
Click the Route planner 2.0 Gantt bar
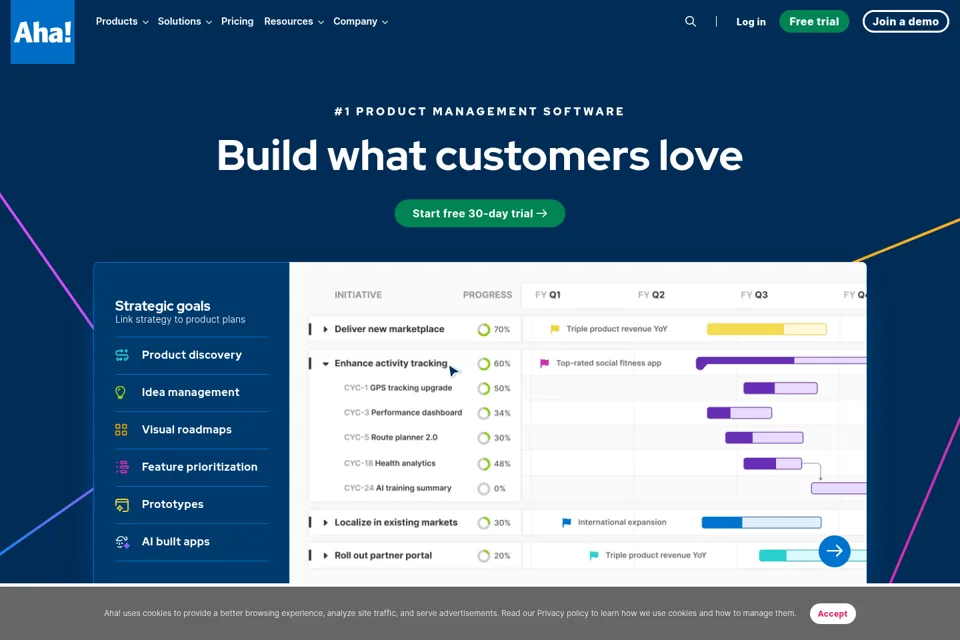click(764, 438)
